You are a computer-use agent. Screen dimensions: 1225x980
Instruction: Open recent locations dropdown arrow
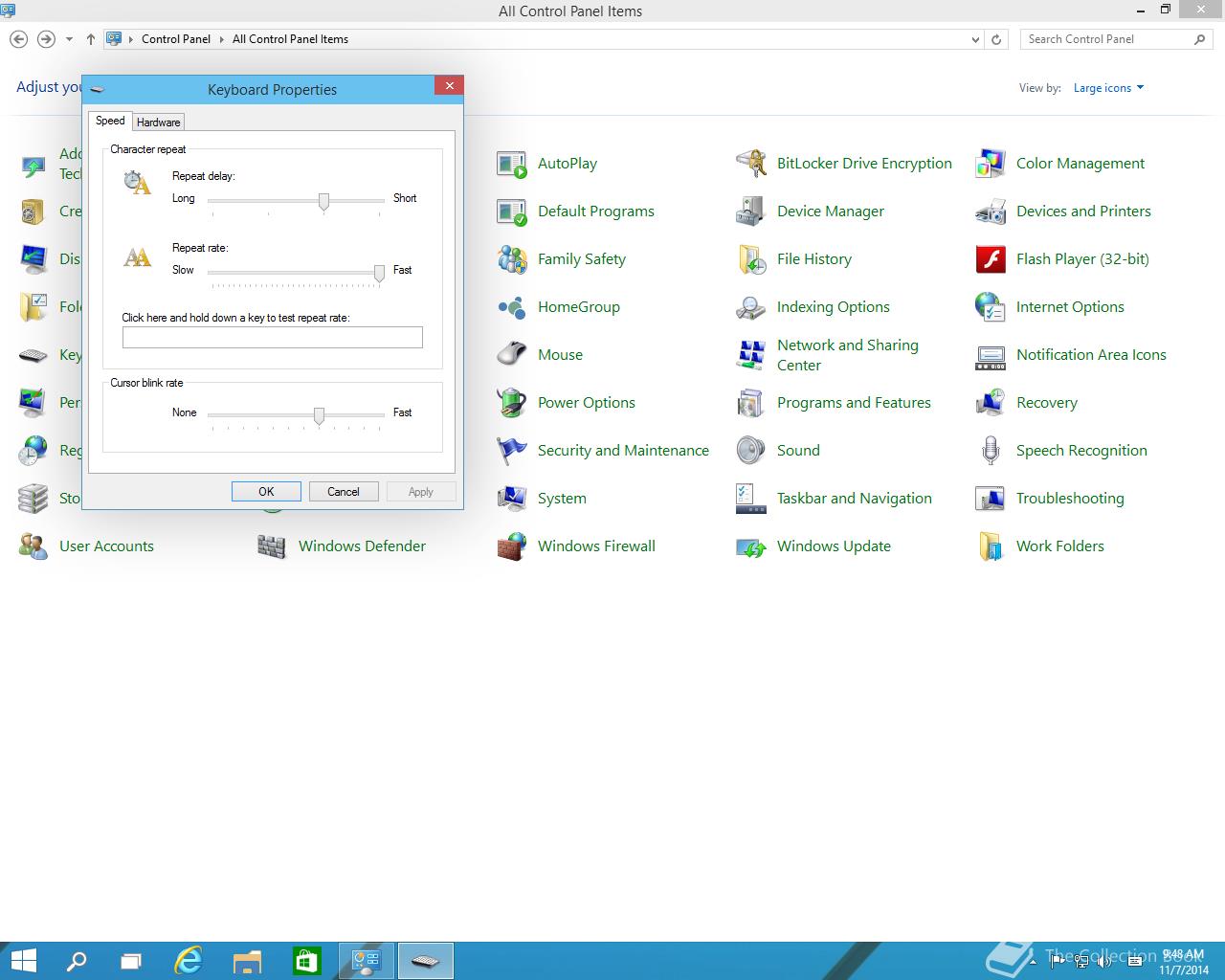click(x=69, y=39)
